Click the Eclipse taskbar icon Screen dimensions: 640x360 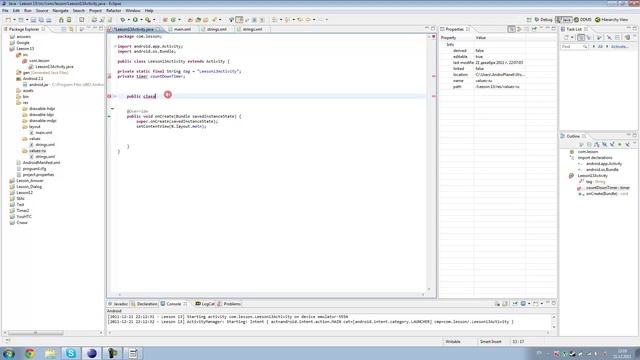(x=92, y=353)
